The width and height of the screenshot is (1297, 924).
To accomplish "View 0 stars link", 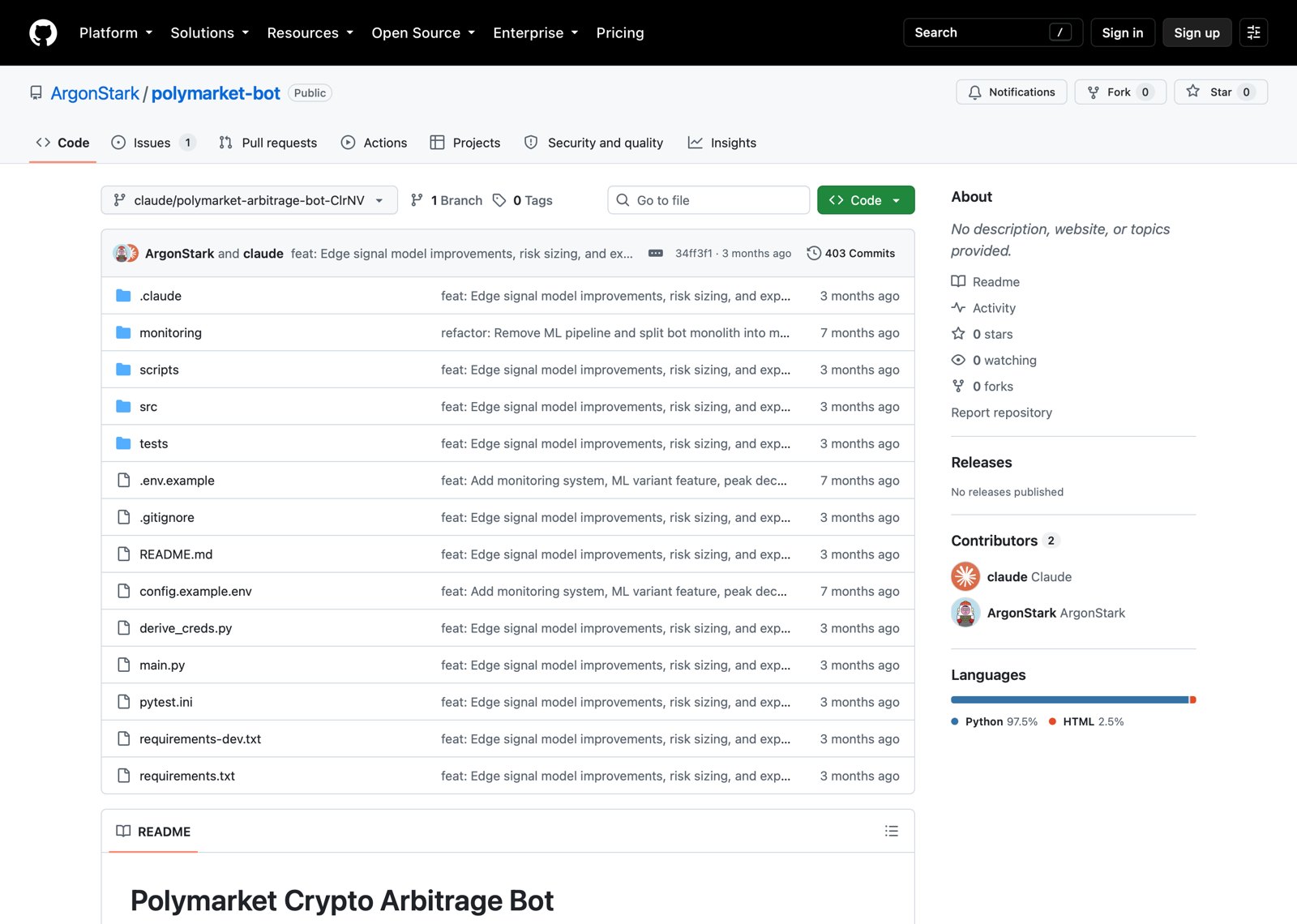I will [x=982, y=334].
